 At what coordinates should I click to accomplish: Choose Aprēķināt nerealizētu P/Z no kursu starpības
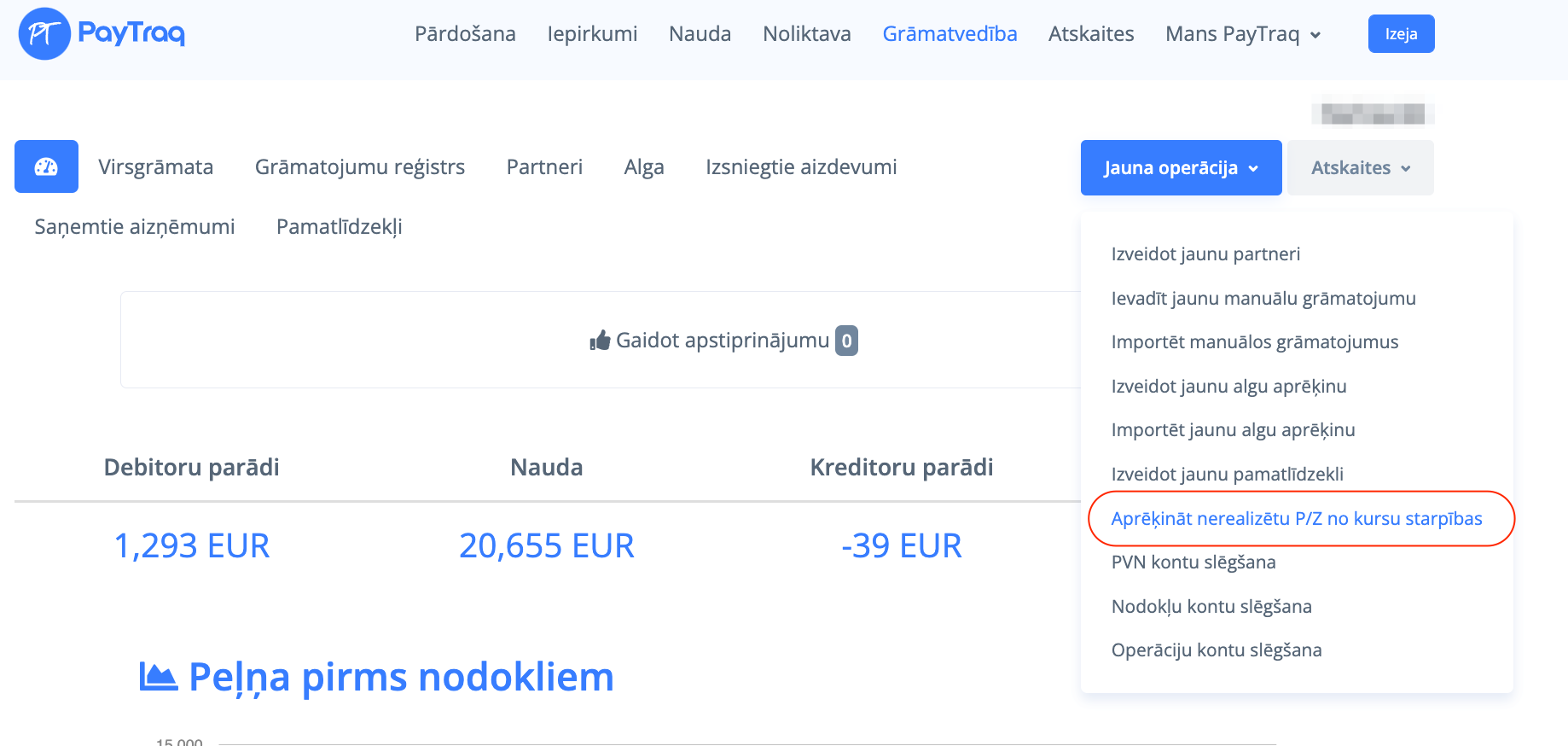click(x=1296, y=519)
